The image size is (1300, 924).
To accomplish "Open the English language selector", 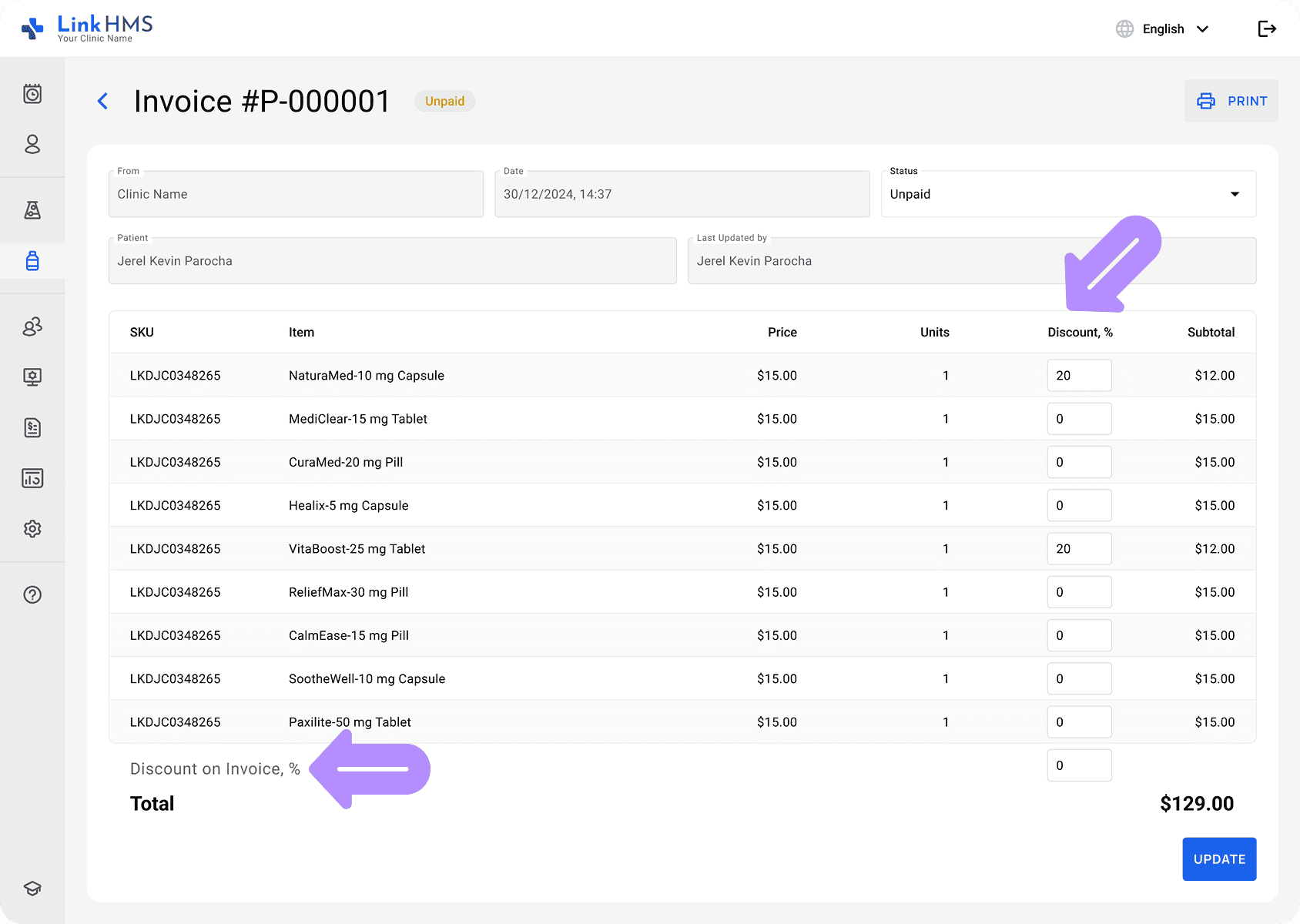I will pos(1163,29).
